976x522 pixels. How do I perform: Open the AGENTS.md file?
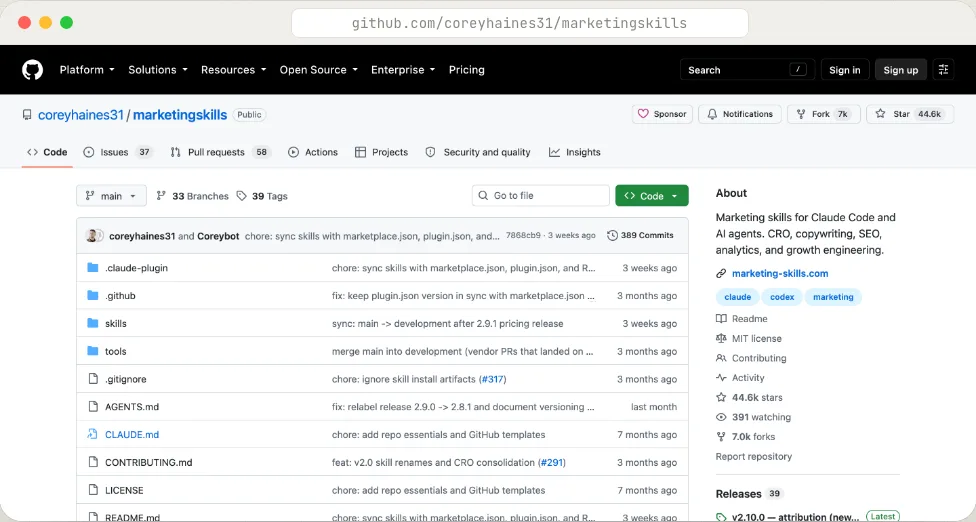point(132,407)
